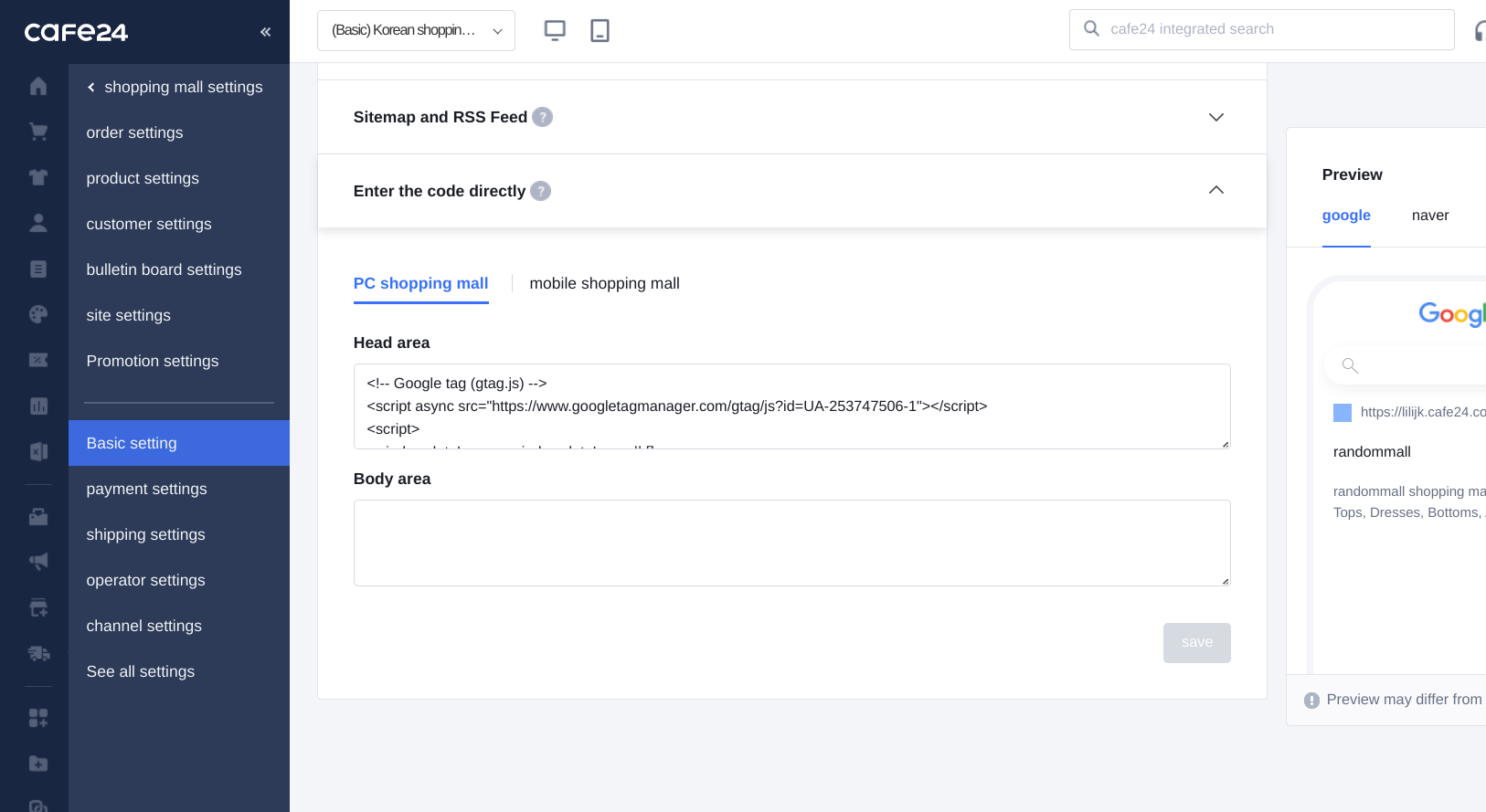Click the headset support icon at top right
The image size is (1486, 812).
(1480, 30)
